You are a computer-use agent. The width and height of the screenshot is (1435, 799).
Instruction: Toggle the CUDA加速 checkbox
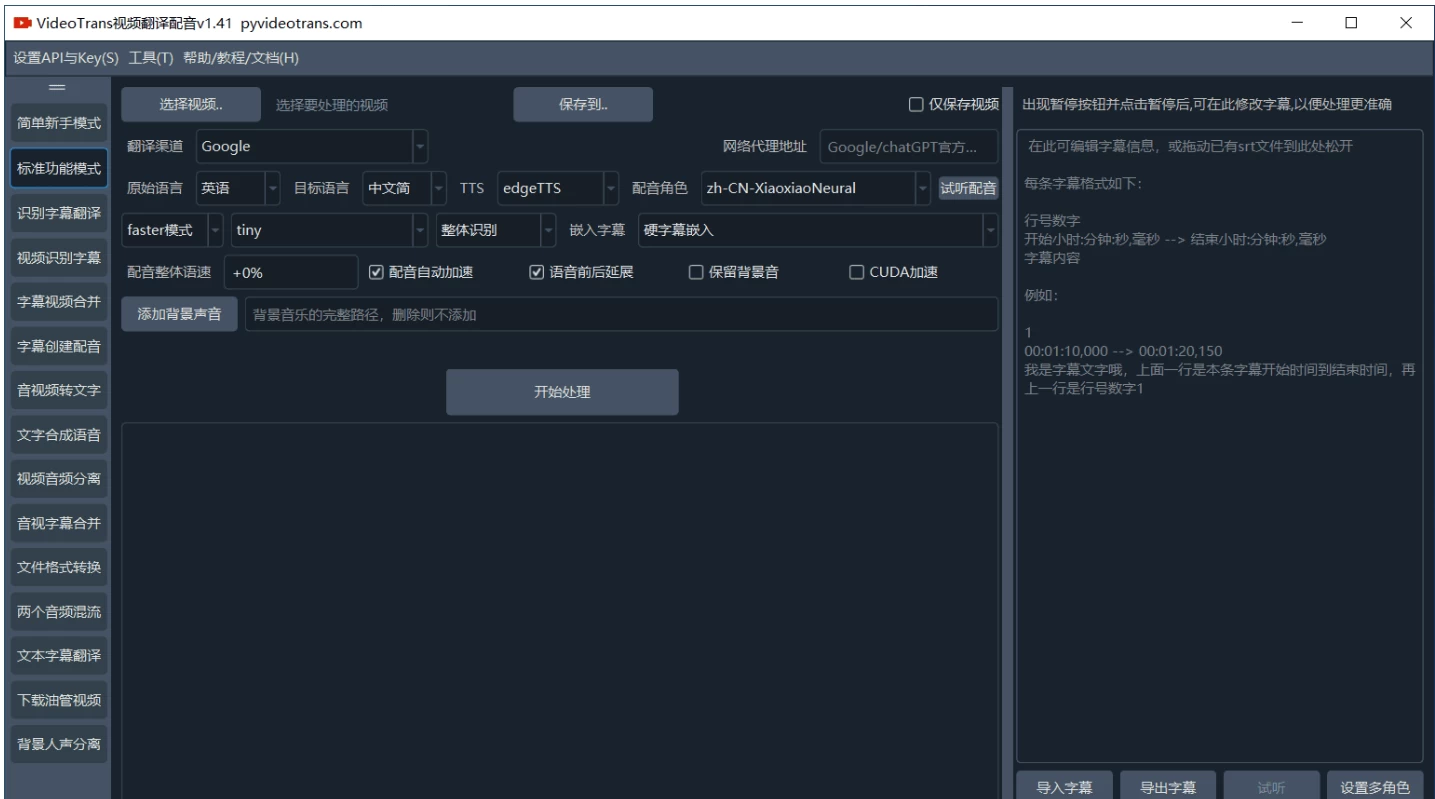pyautogui.click(x=856, y=272)
